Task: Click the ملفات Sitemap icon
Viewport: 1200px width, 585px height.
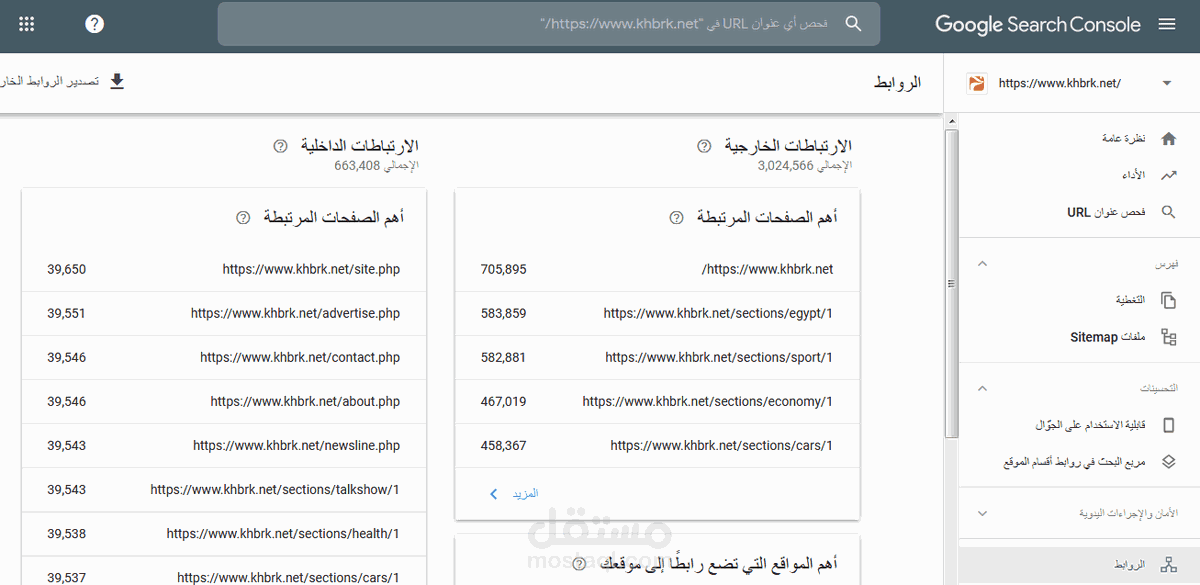Action: (1168, 337)
